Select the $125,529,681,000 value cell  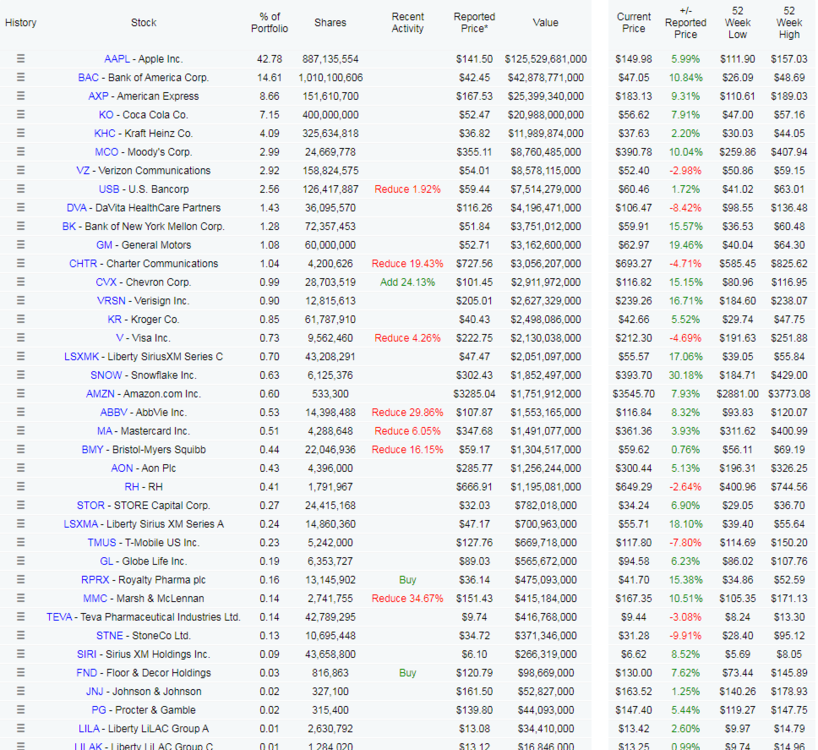[x=545, y=59]
